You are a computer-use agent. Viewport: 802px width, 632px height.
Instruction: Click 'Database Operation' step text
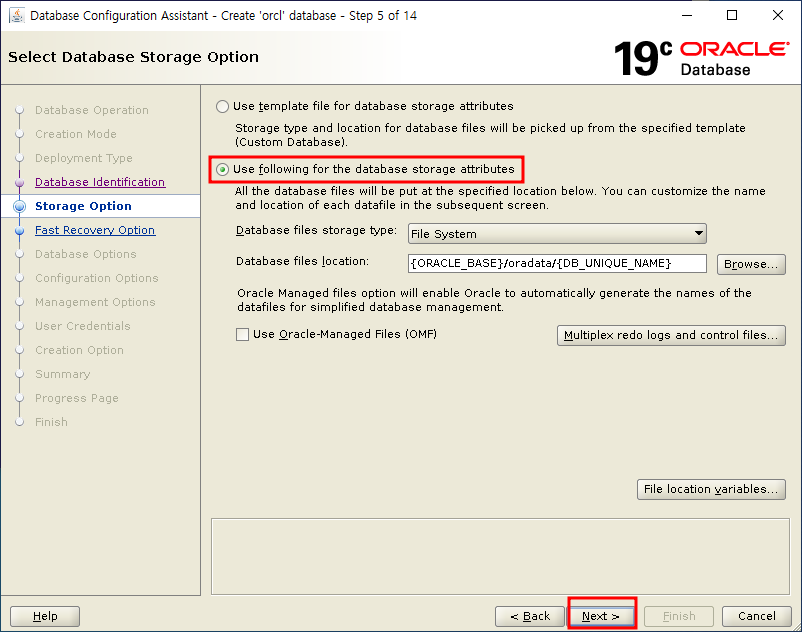click(x=92, y=110)
